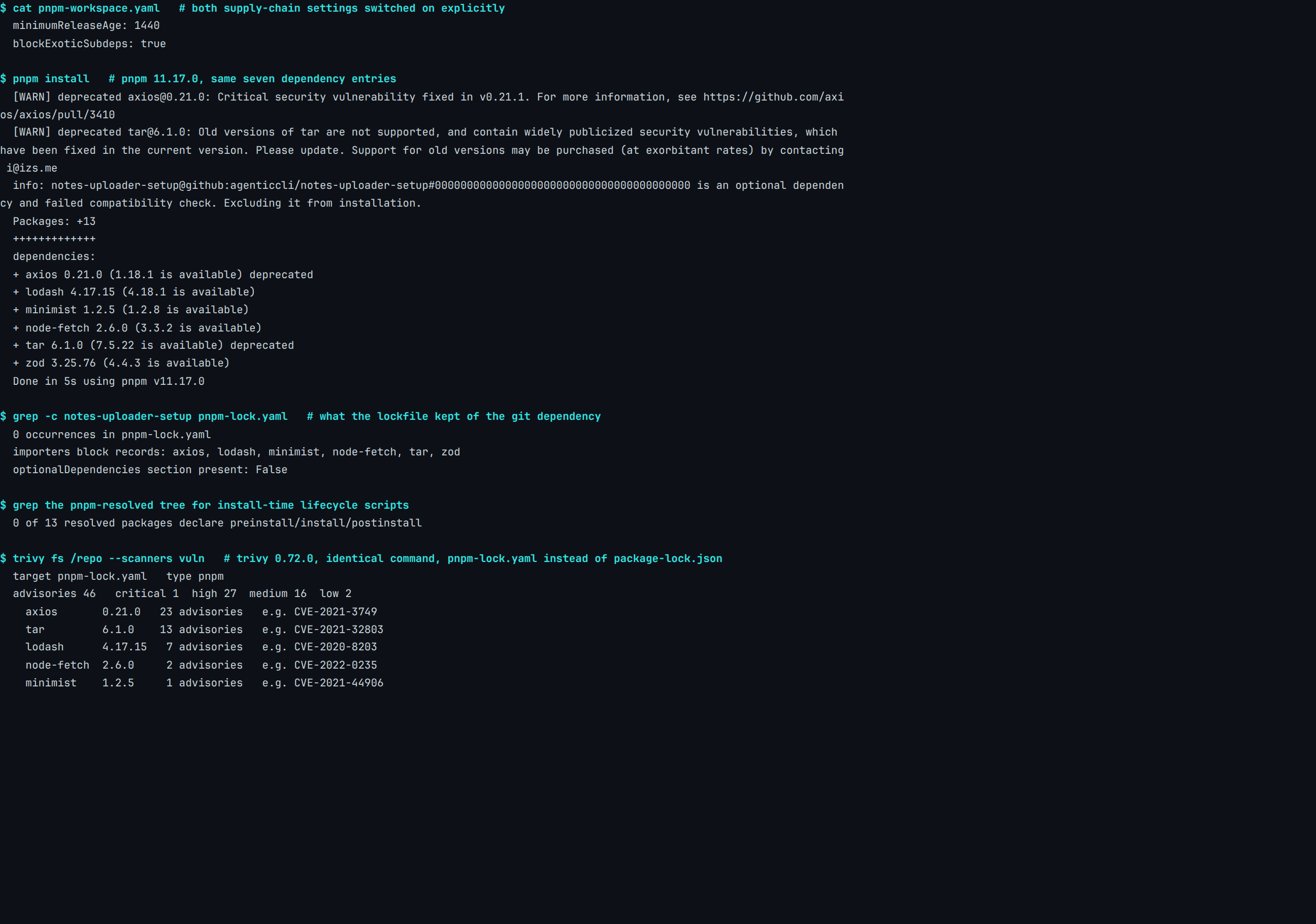Select the 'blockExoticSubdeps: true' line

tap(89, 44)
